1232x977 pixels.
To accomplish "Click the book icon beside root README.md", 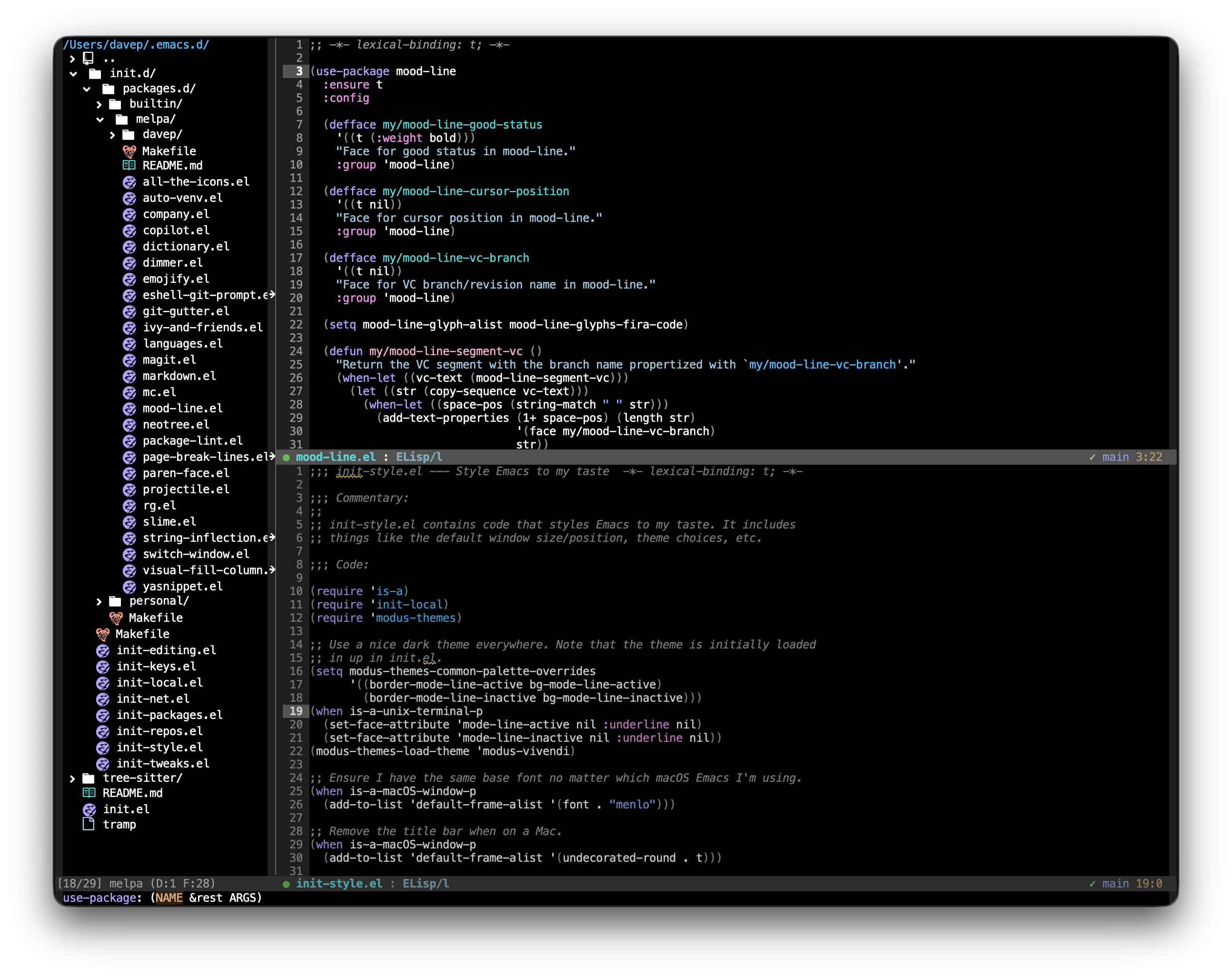I will (89, 793).
